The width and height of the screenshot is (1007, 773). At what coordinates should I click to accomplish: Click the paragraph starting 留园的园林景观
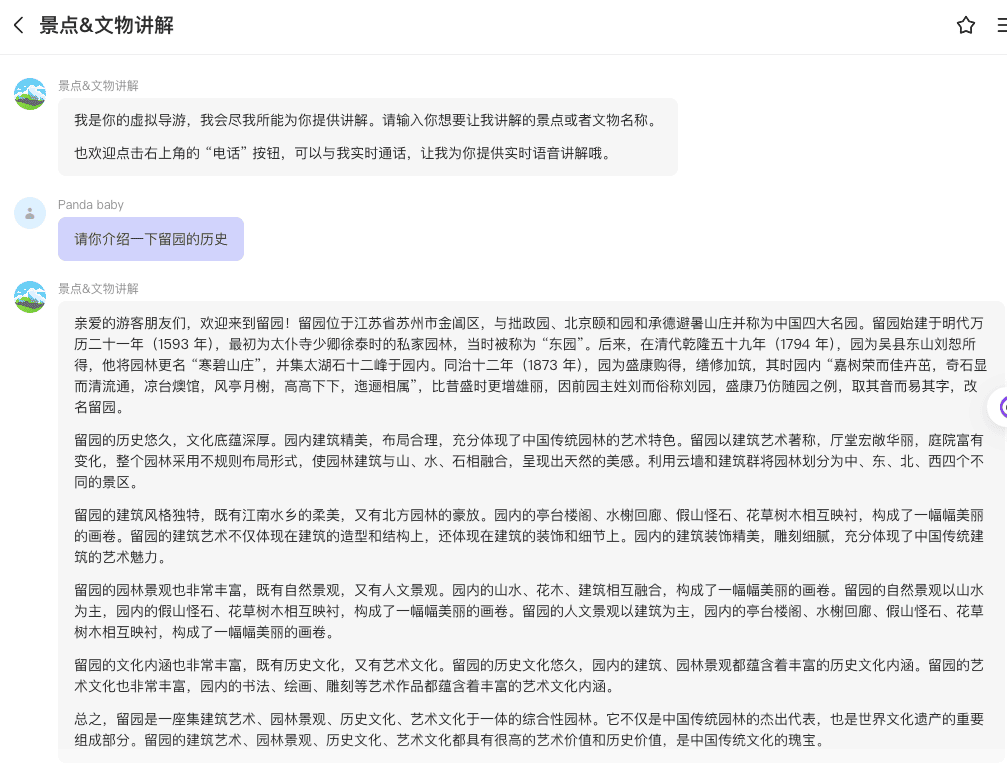tap(530, 610)
